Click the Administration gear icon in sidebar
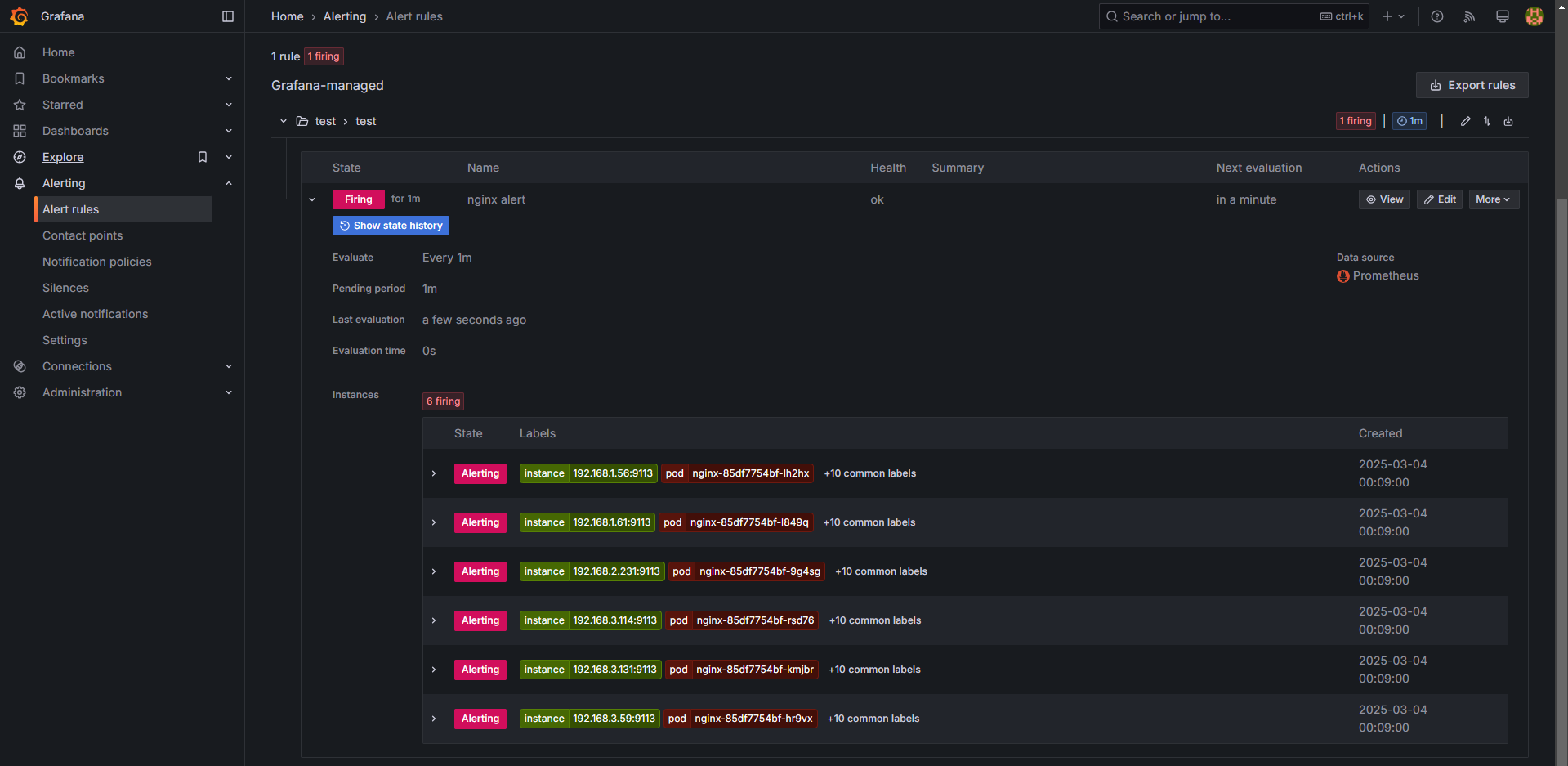The image size is (1568, 766). (20, 392)
